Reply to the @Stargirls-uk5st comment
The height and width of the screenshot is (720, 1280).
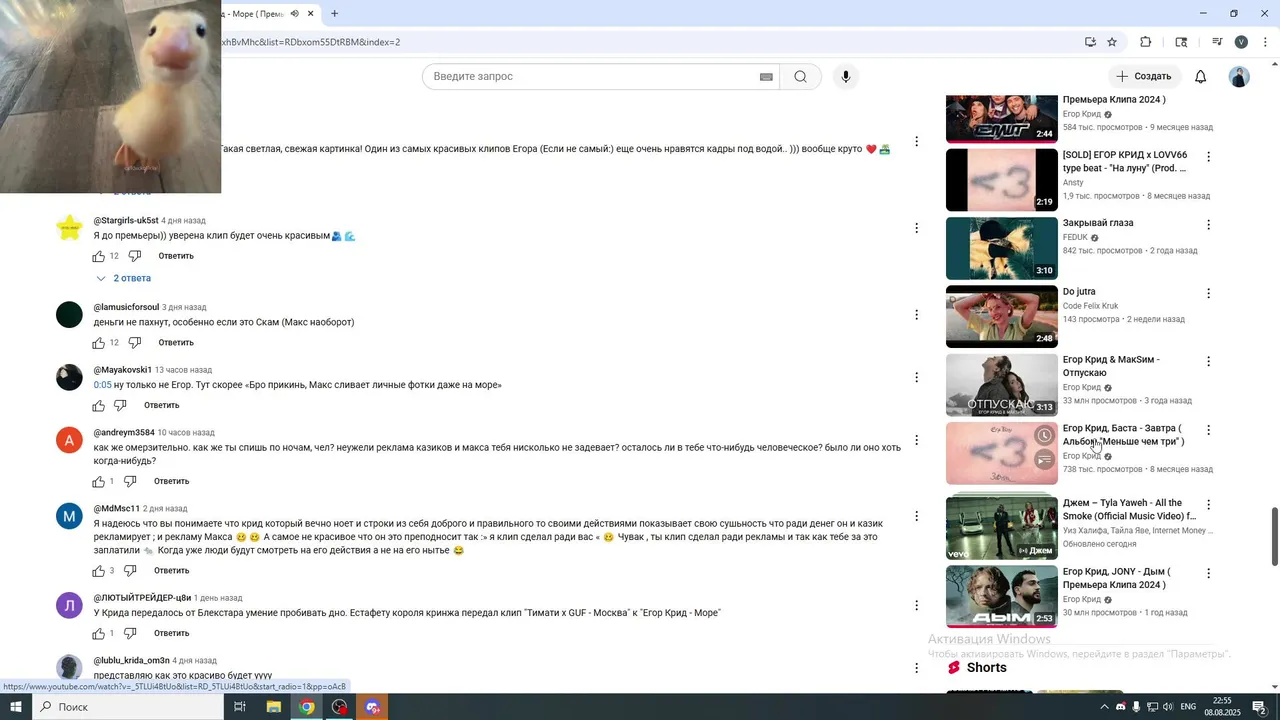point(176,256)
